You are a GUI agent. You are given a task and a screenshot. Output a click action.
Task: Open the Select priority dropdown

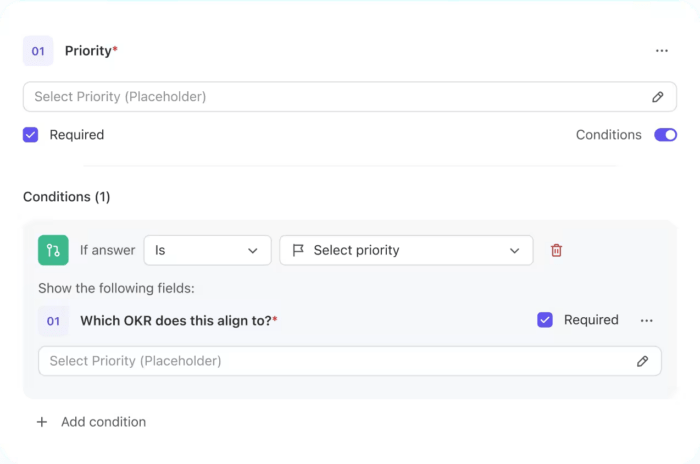(x=405, y=250)
